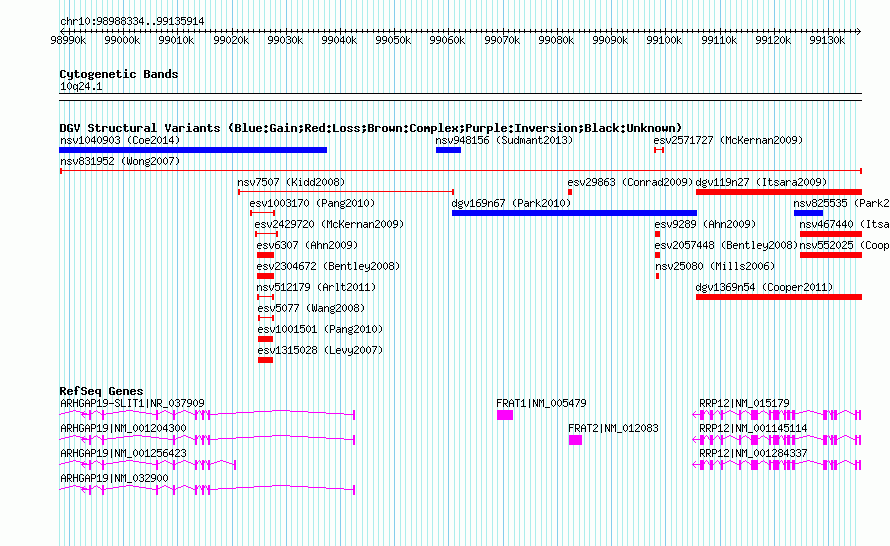
Task: Click ARHGAP19-SLIT1|NR_037909 gene label
Action: point(132,403)
